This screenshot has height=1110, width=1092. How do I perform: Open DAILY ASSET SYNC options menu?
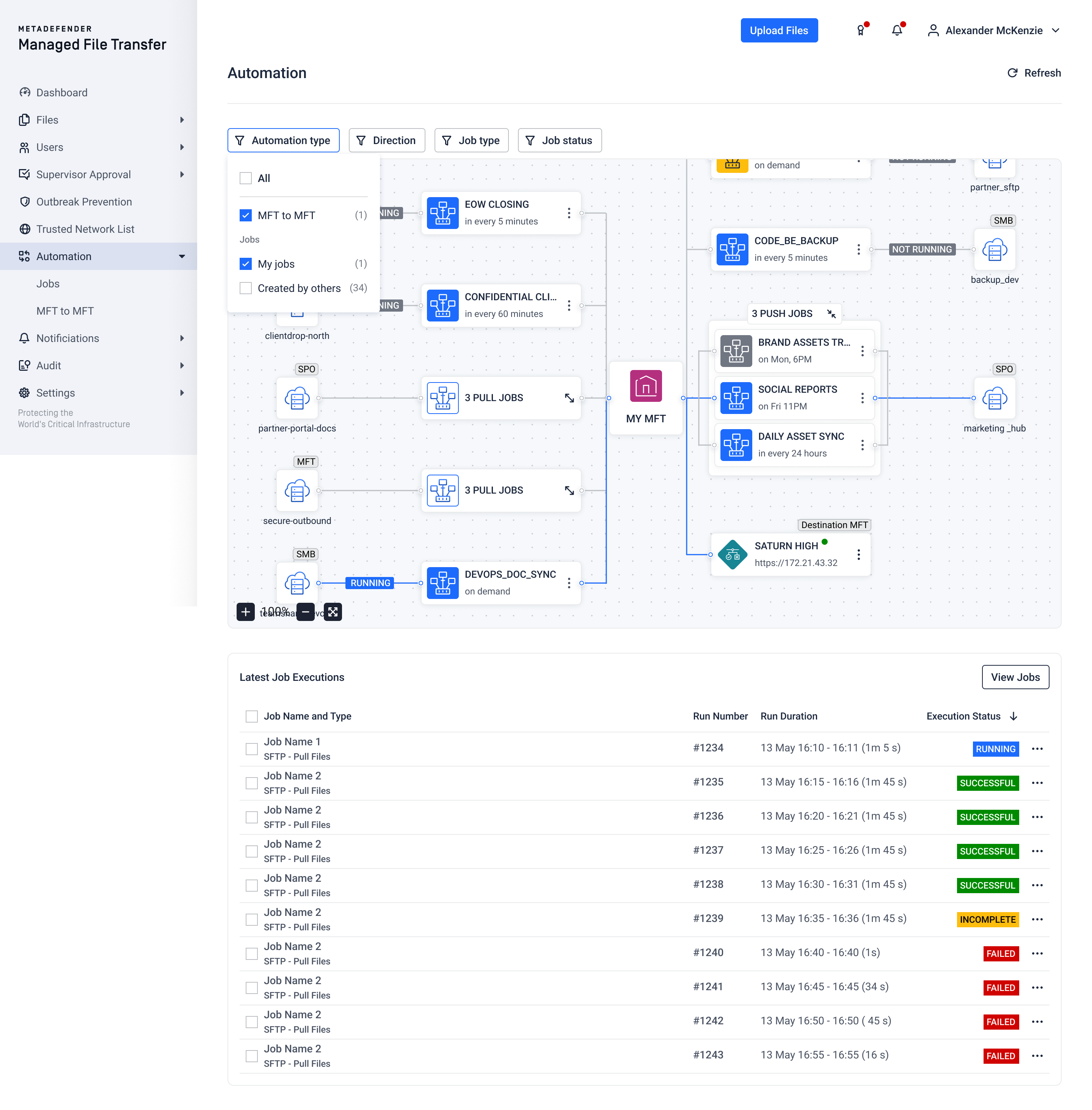point(862,445)
